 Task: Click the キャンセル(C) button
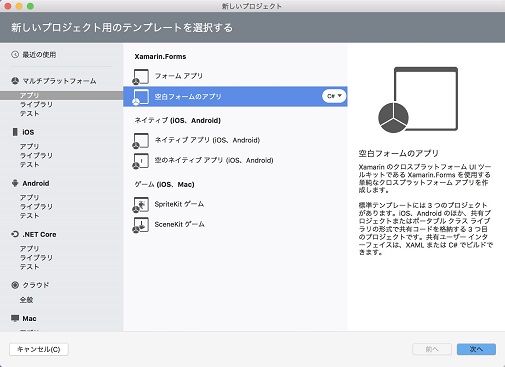point(39,349)
